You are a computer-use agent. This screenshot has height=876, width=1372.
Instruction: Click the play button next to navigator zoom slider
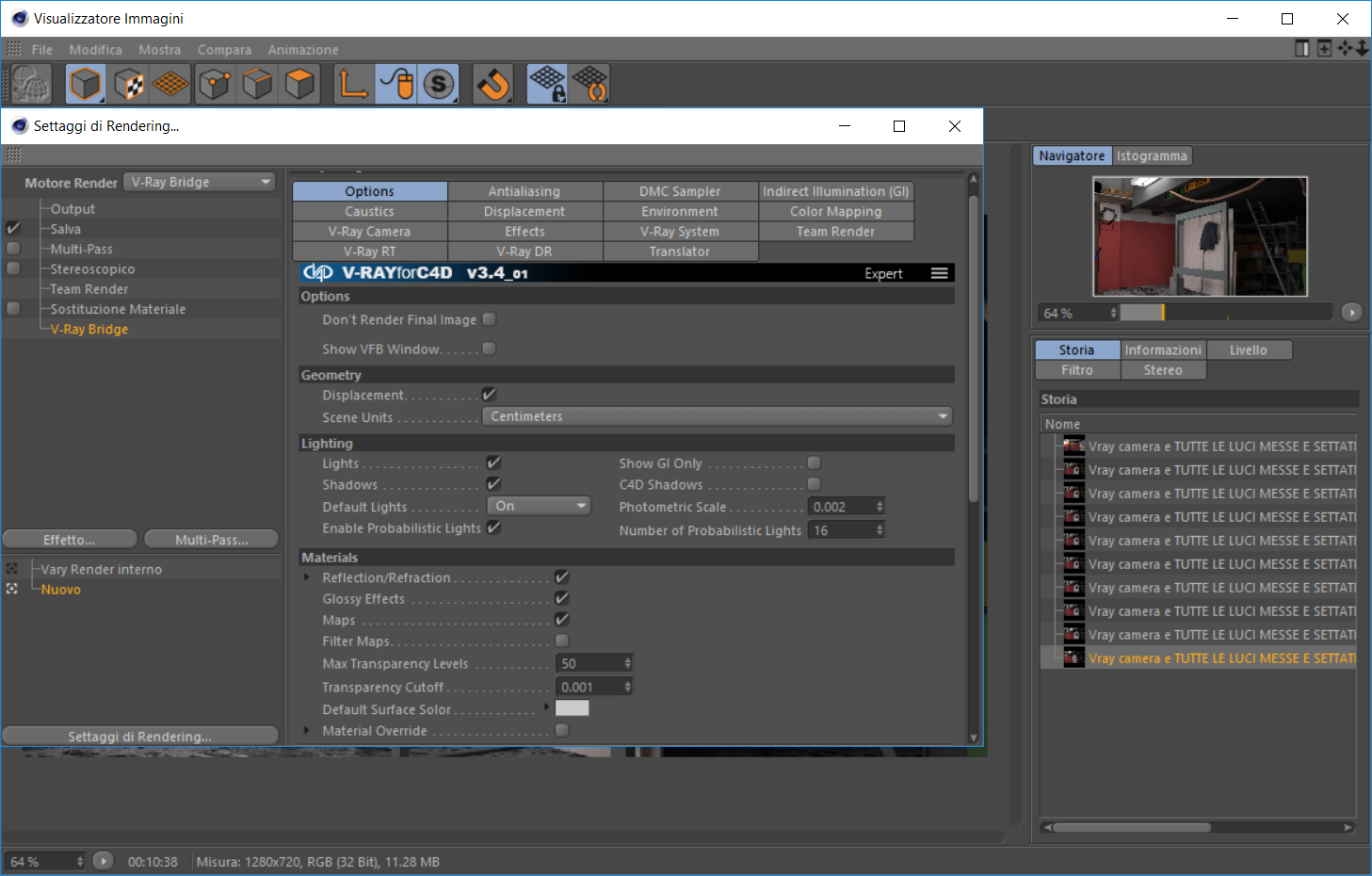pyautogui.click(x=1351, y=312)
